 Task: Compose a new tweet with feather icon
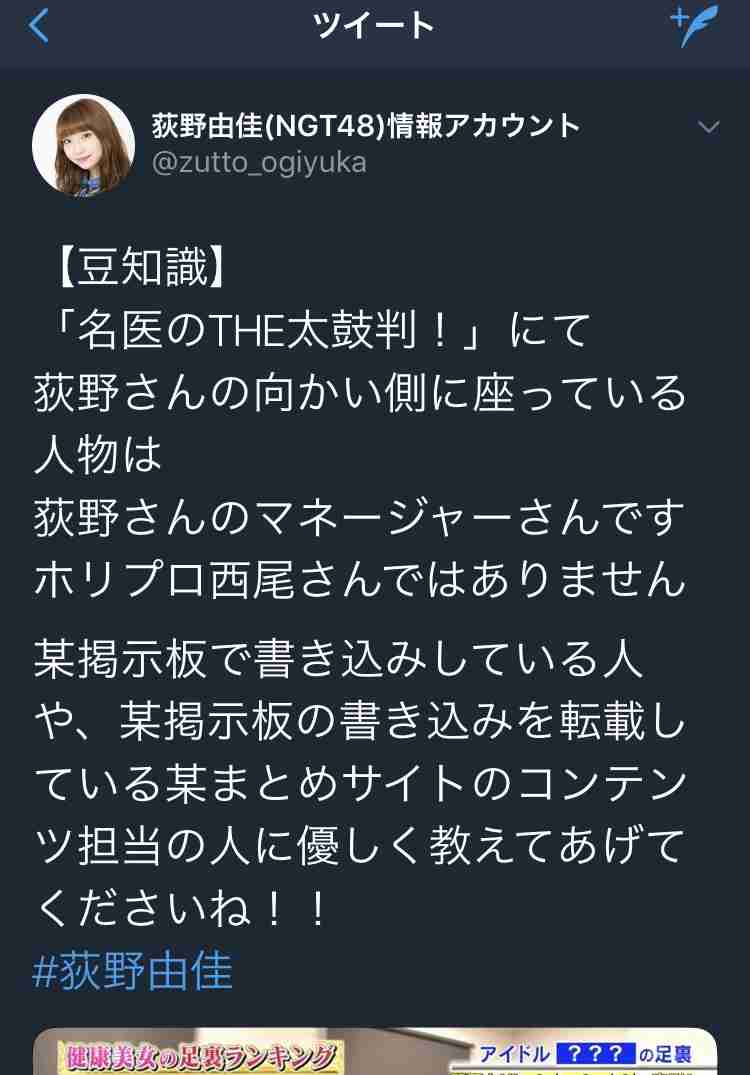[694, 25]
